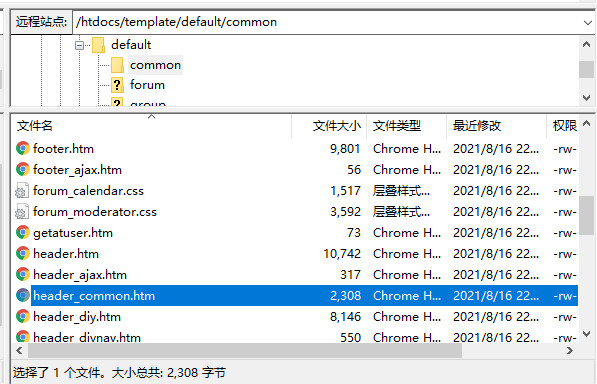Select the file header.htm
Screen dimensions: 597x384
[66, 253]
